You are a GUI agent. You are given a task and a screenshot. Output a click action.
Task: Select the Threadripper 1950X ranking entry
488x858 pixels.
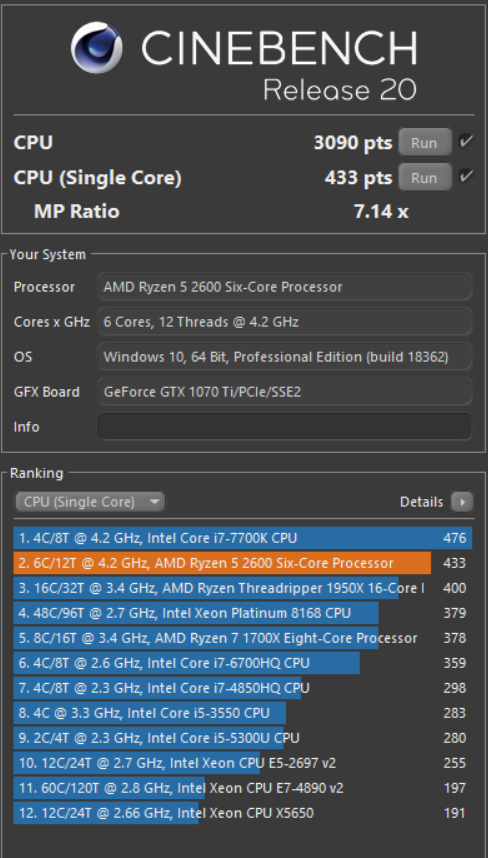click(x=243, y=588)
